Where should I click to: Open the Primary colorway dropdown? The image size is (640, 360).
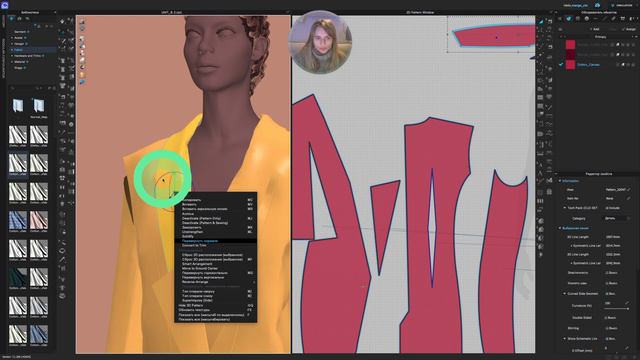600,37
